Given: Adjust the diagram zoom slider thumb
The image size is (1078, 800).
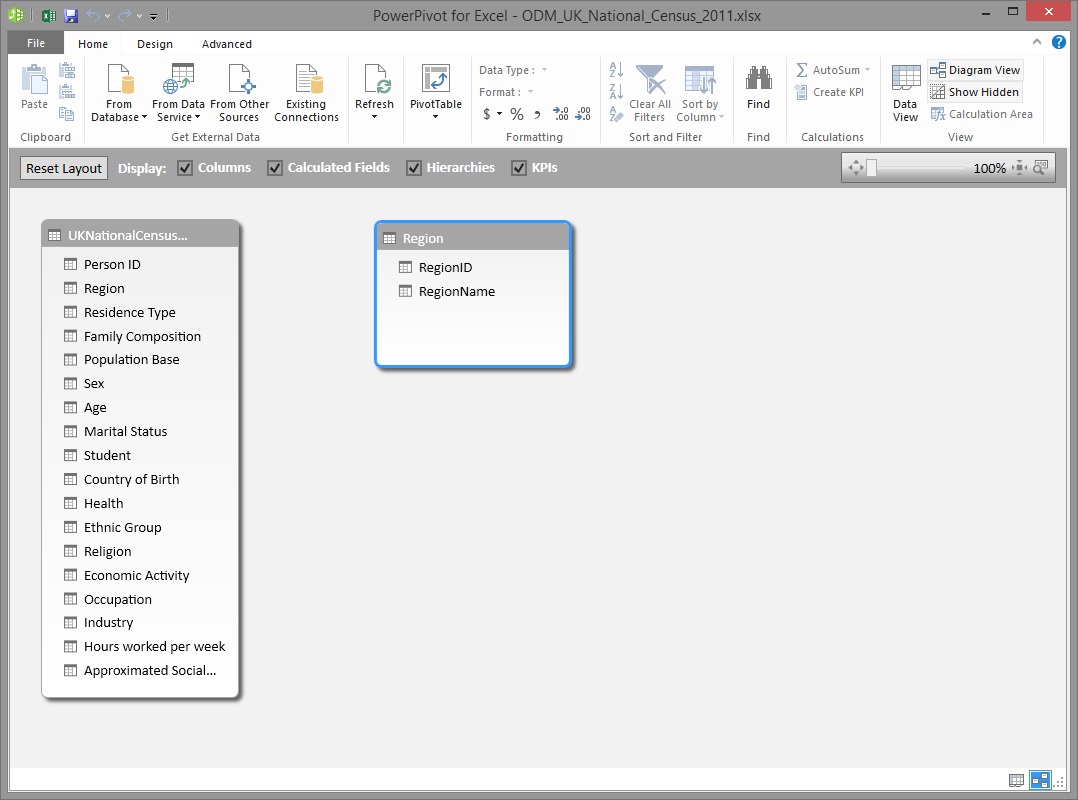Looking at the screenshot, I should 871,168.
